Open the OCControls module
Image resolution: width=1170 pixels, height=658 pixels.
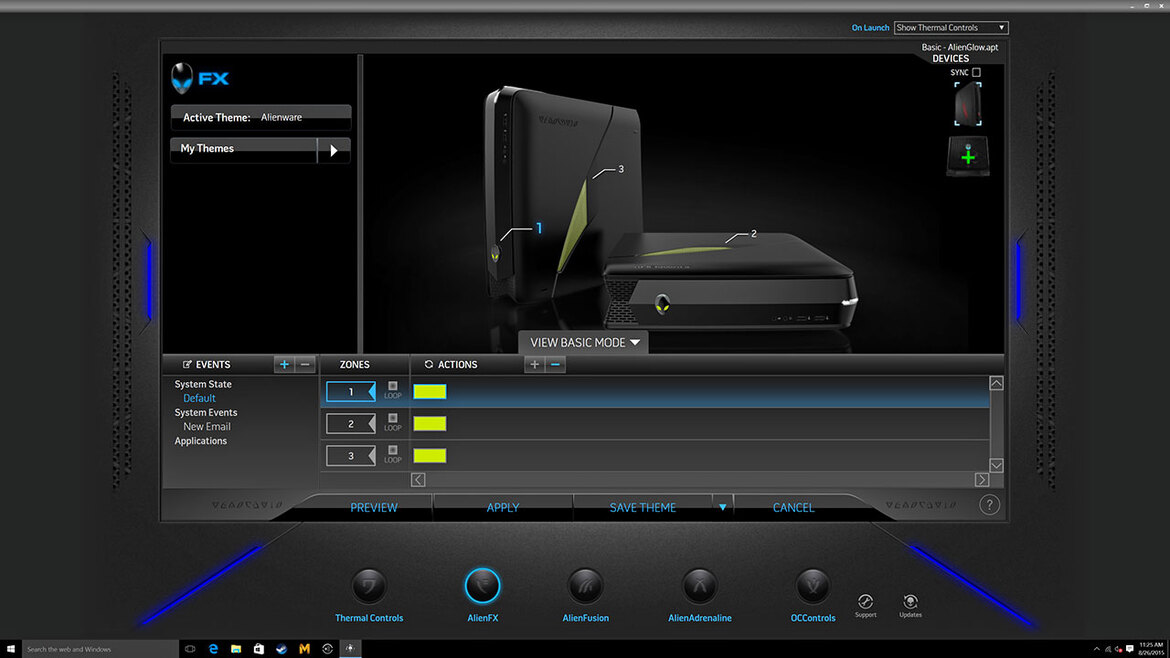point(813,586)
